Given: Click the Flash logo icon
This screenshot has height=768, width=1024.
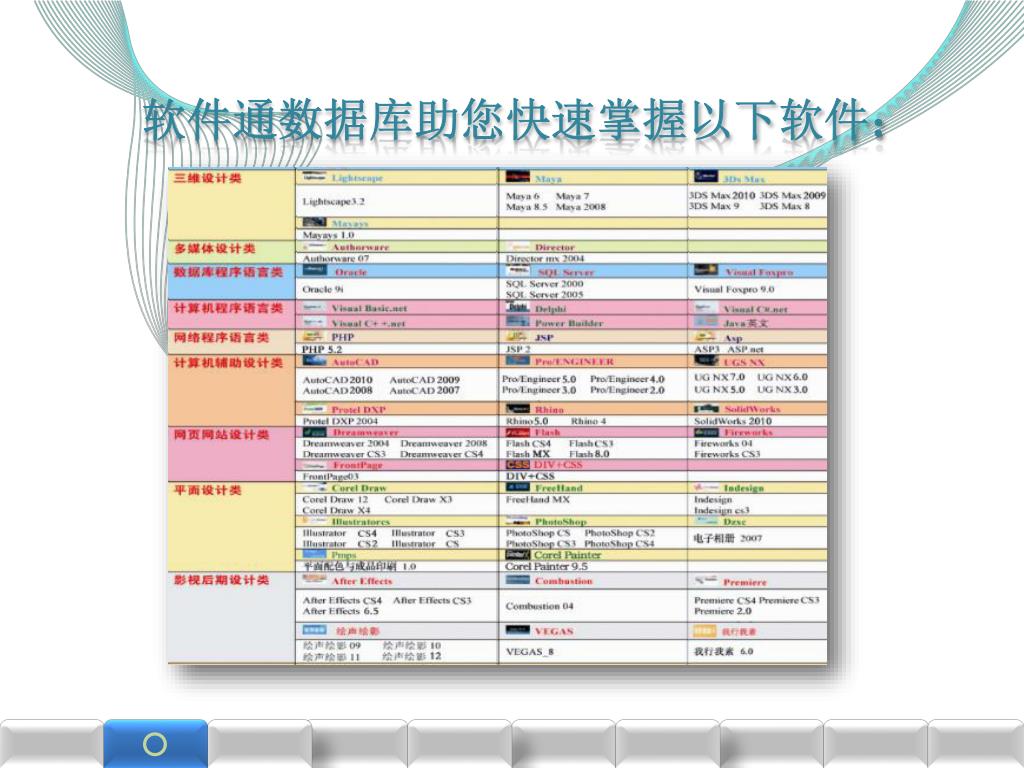Looking at the screenshot, I should [x=518, y=432].
